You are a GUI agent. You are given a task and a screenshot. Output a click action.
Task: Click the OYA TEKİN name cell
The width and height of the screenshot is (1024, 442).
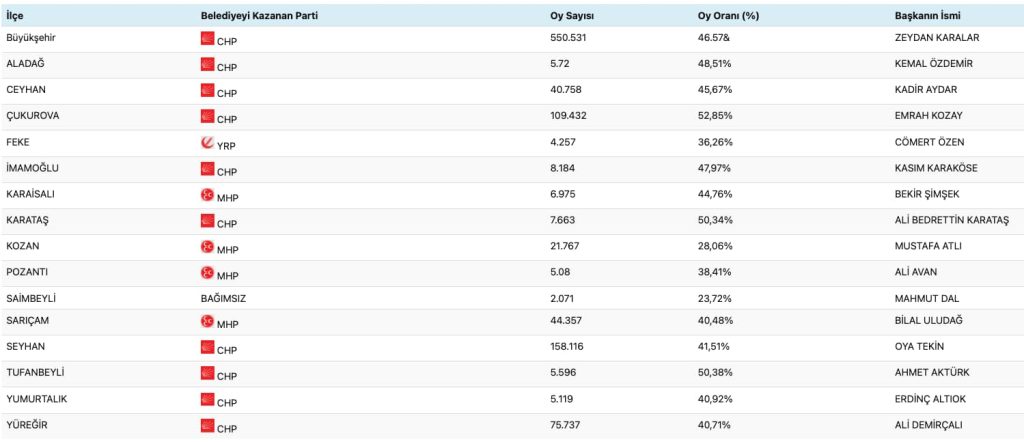[x=921, y=346]
